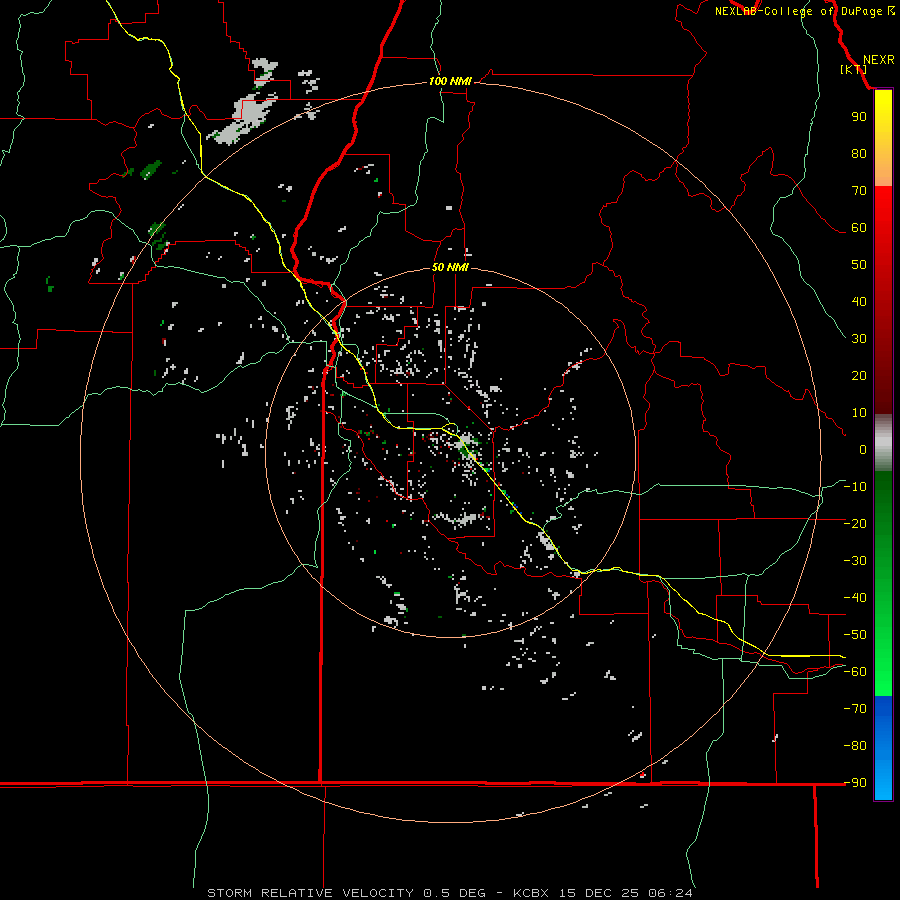Click the 80 value on velocity scale

859,153
